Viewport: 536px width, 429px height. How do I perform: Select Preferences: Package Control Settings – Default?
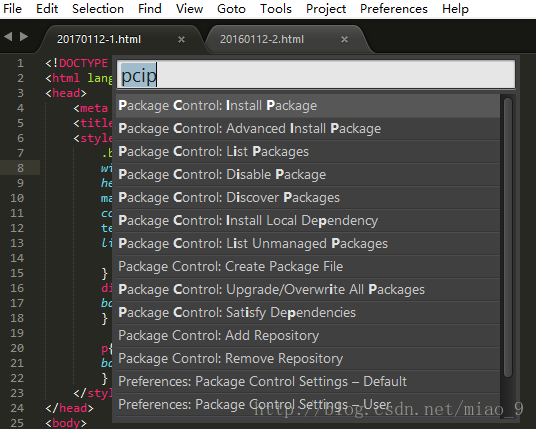pyautogui.click(x=308, y=381)
